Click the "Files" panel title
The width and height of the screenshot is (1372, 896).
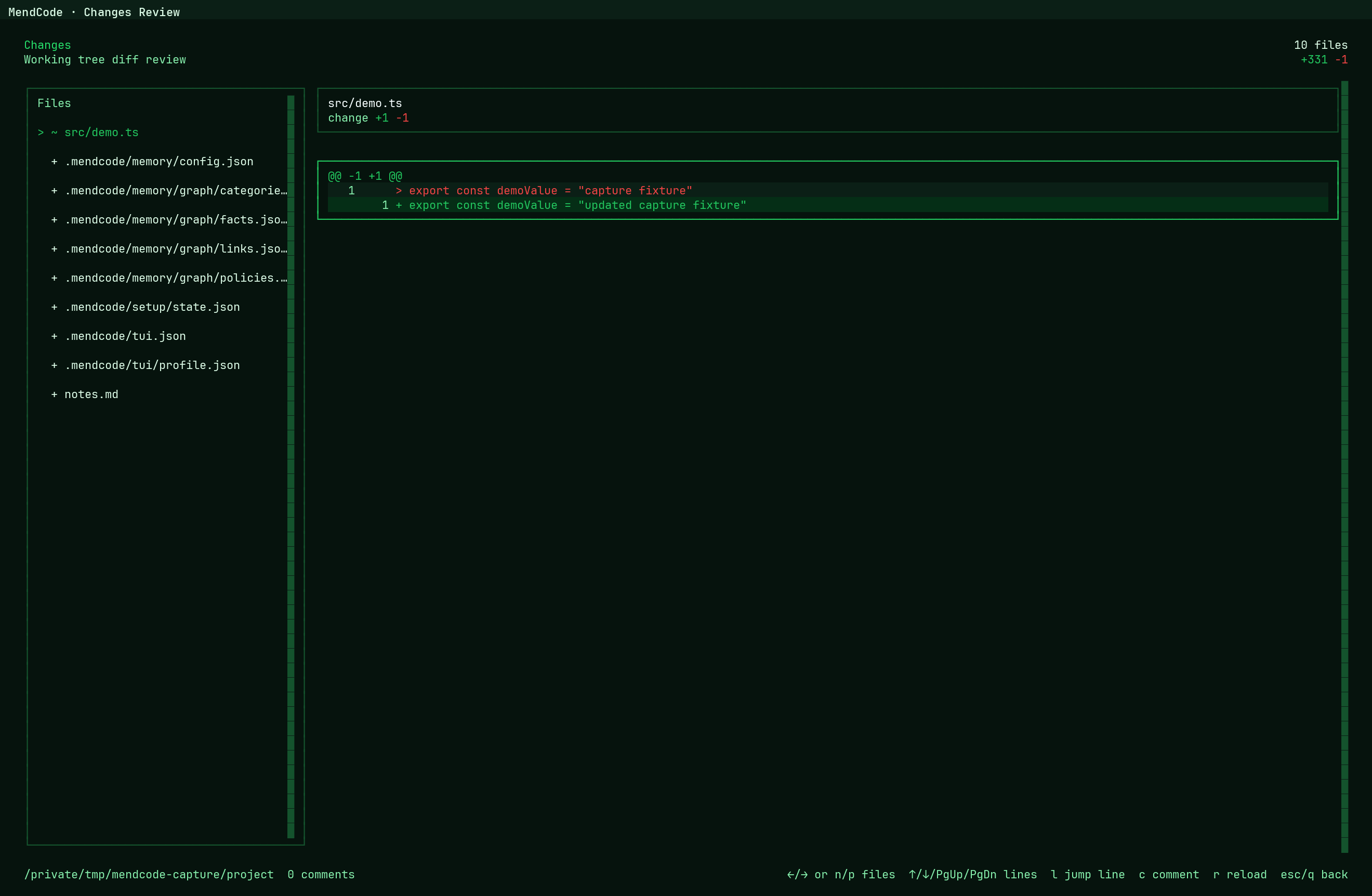pyautogui.click(x=54, y=103)
